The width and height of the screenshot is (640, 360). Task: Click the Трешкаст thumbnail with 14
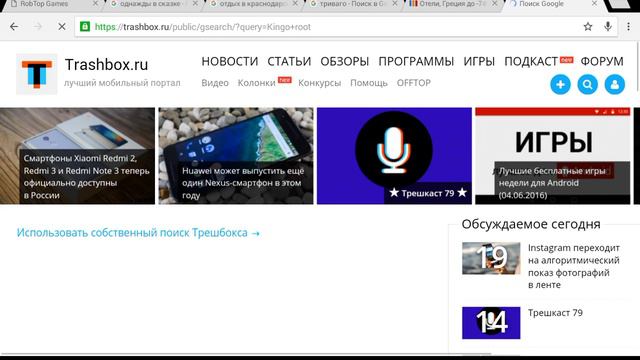coord(491,323)
